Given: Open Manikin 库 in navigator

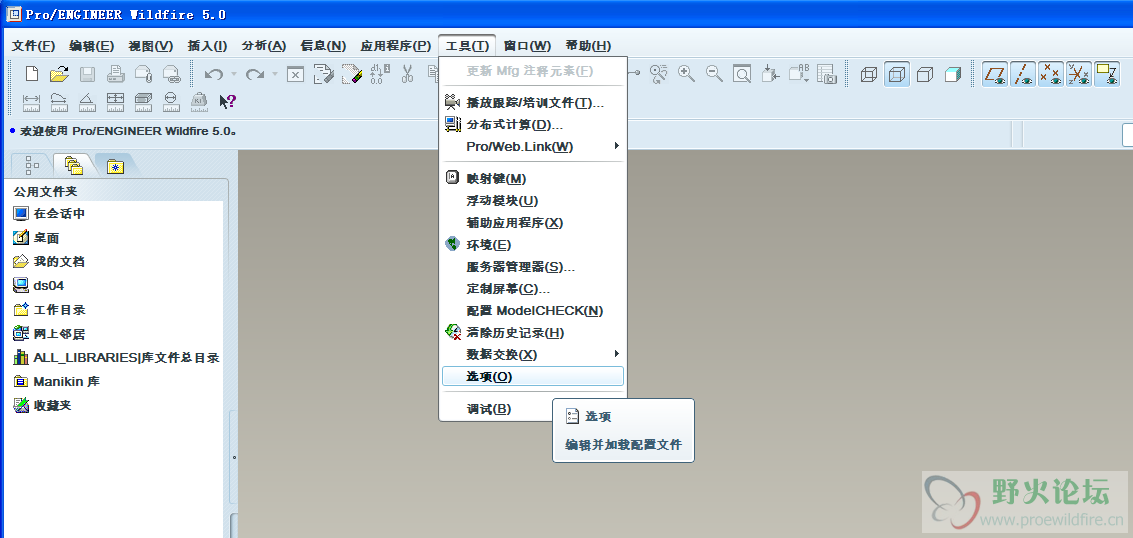Looking at the screenshot, I should click(56, 381).
